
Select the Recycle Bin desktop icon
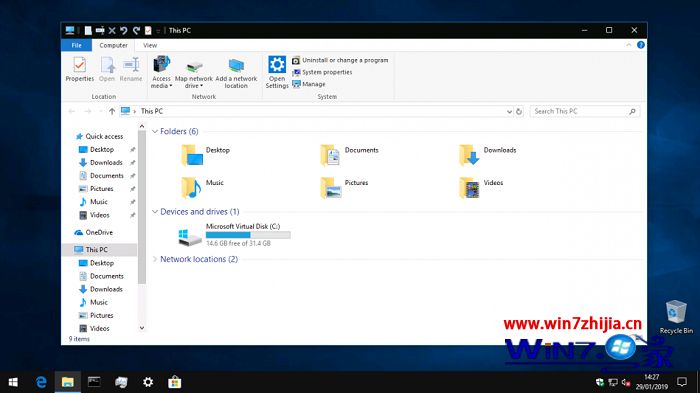tap(676, 317)
